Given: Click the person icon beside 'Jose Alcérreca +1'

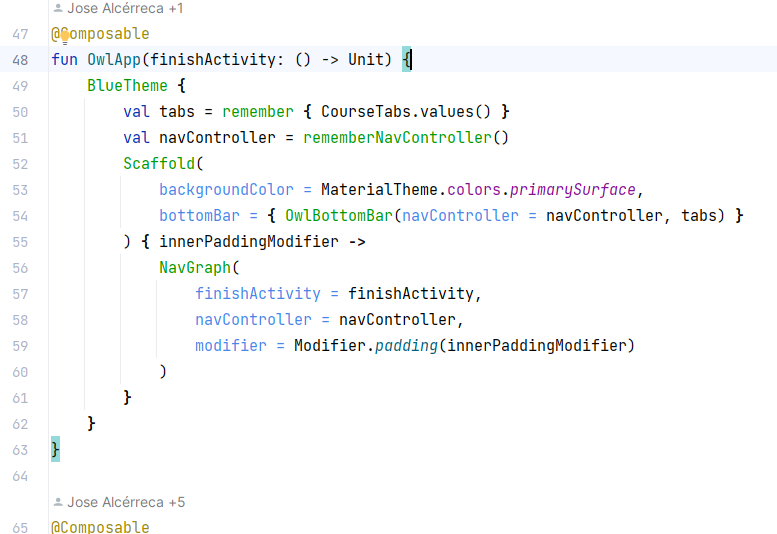Looking at the screenshot, I should [x=58, y=8].
